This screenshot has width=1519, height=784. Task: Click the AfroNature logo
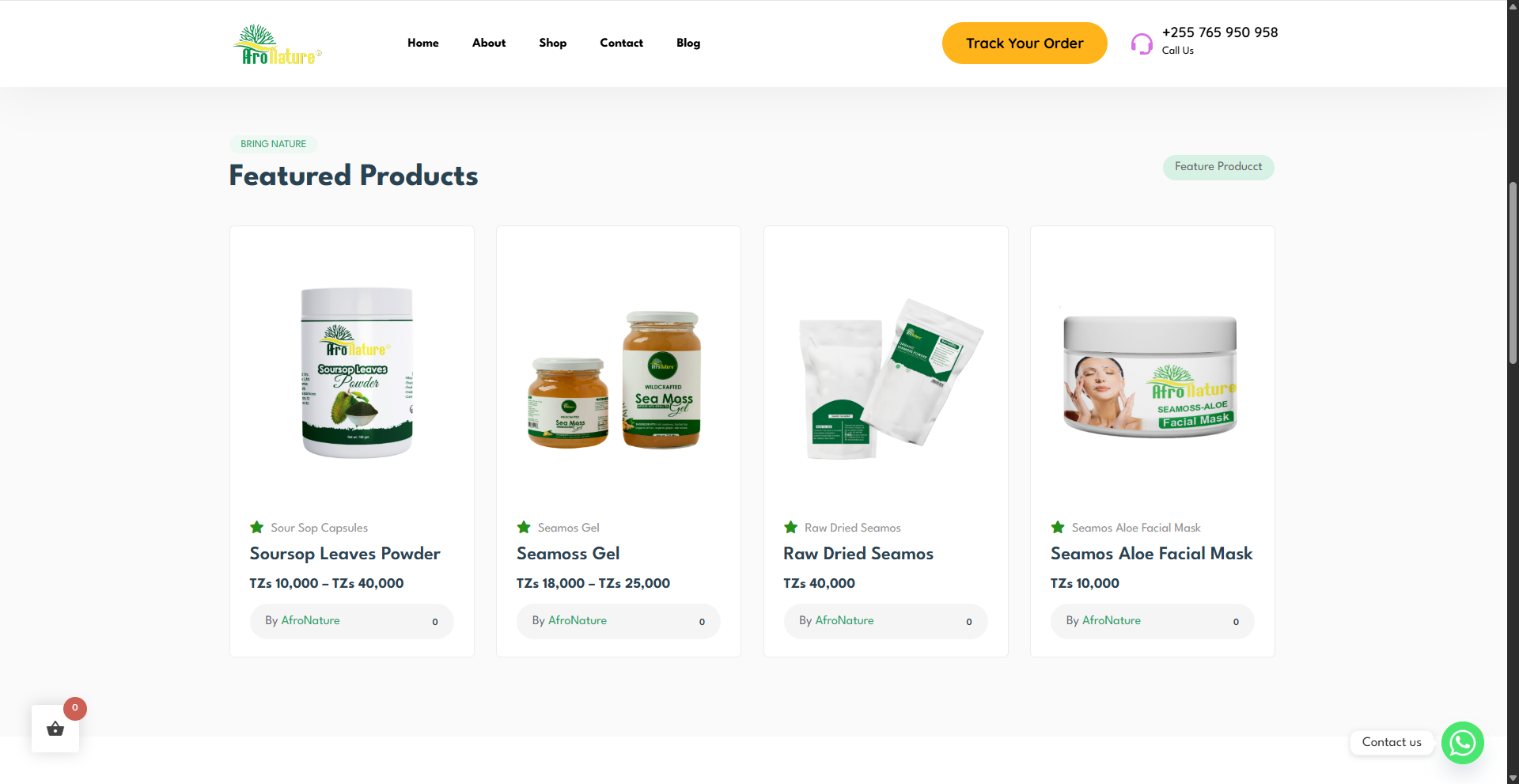pos(278,44)
